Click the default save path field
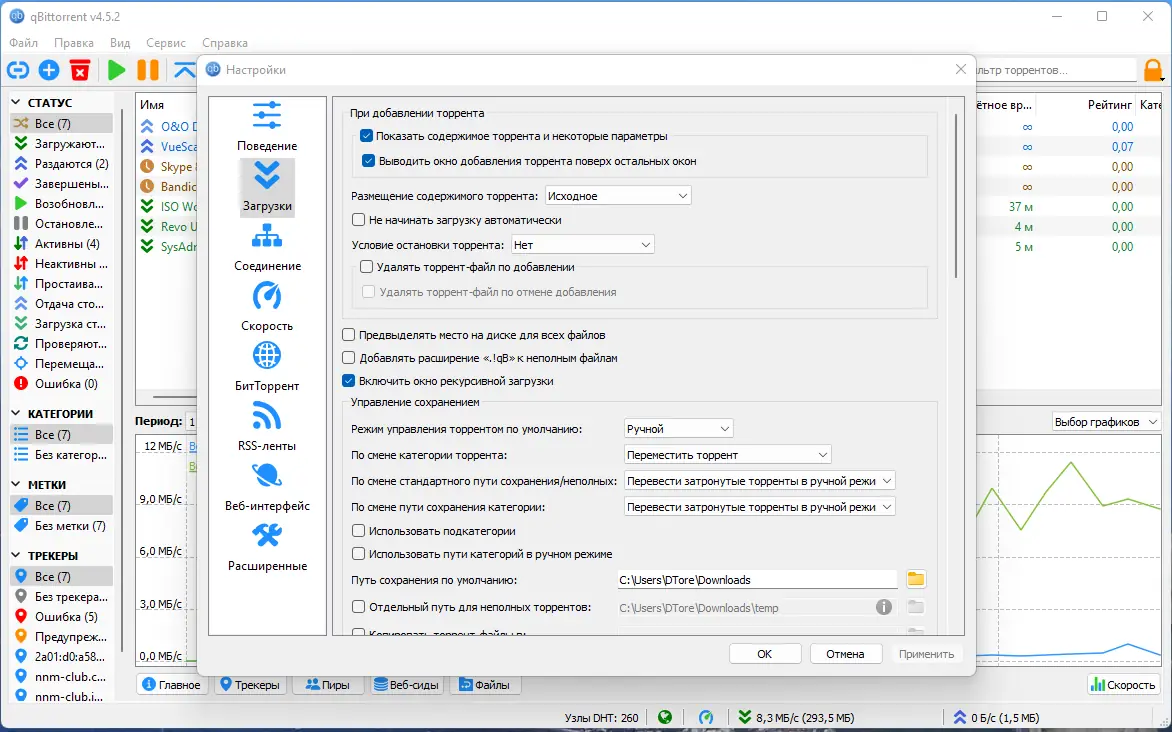1172x732 pixels. 757,579
